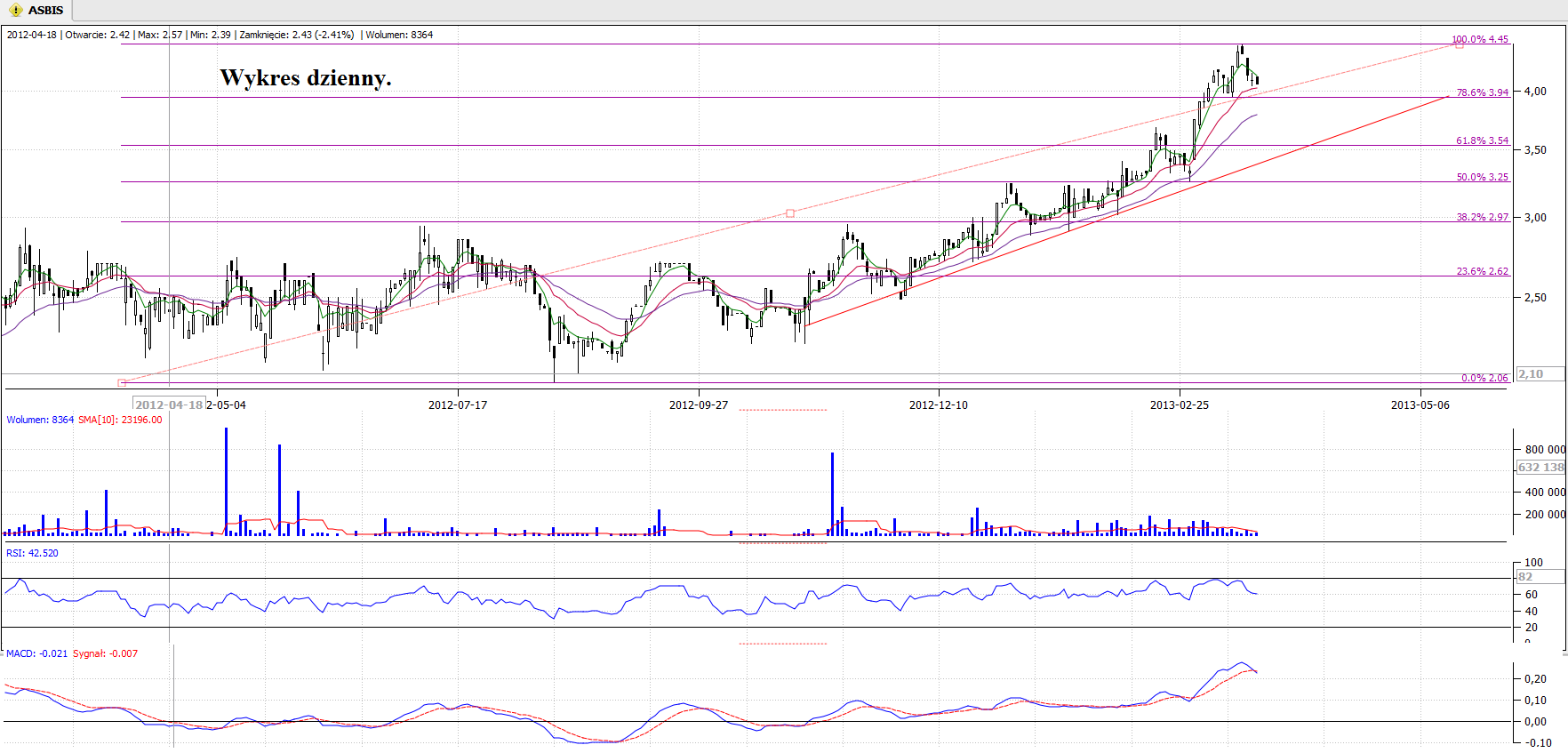Click the 2013-02-25 date axis label

pos(1180,405)
